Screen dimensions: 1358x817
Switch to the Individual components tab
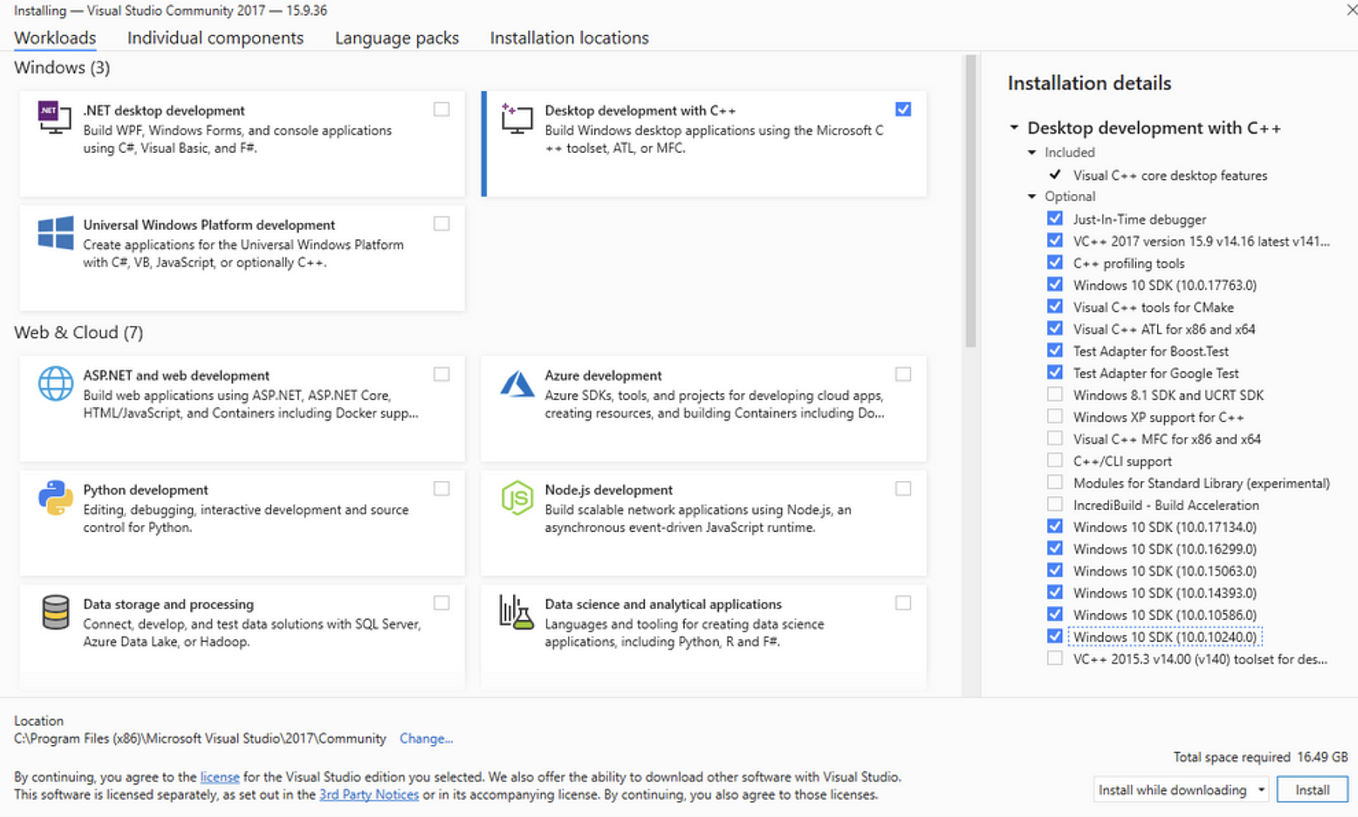[x=215, y=37]
